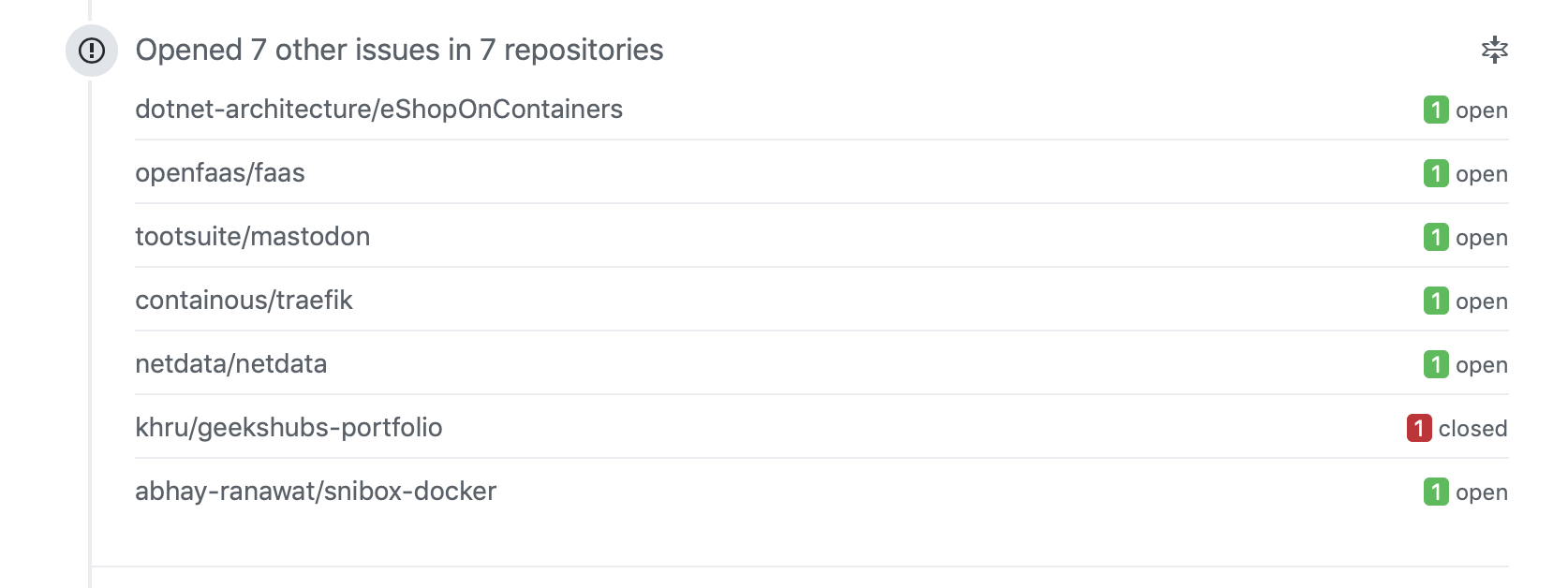This screenshot has height=588, width=1568.
Task: Click green open badge beside openfaas/faas
Action: click(1435, 173)
